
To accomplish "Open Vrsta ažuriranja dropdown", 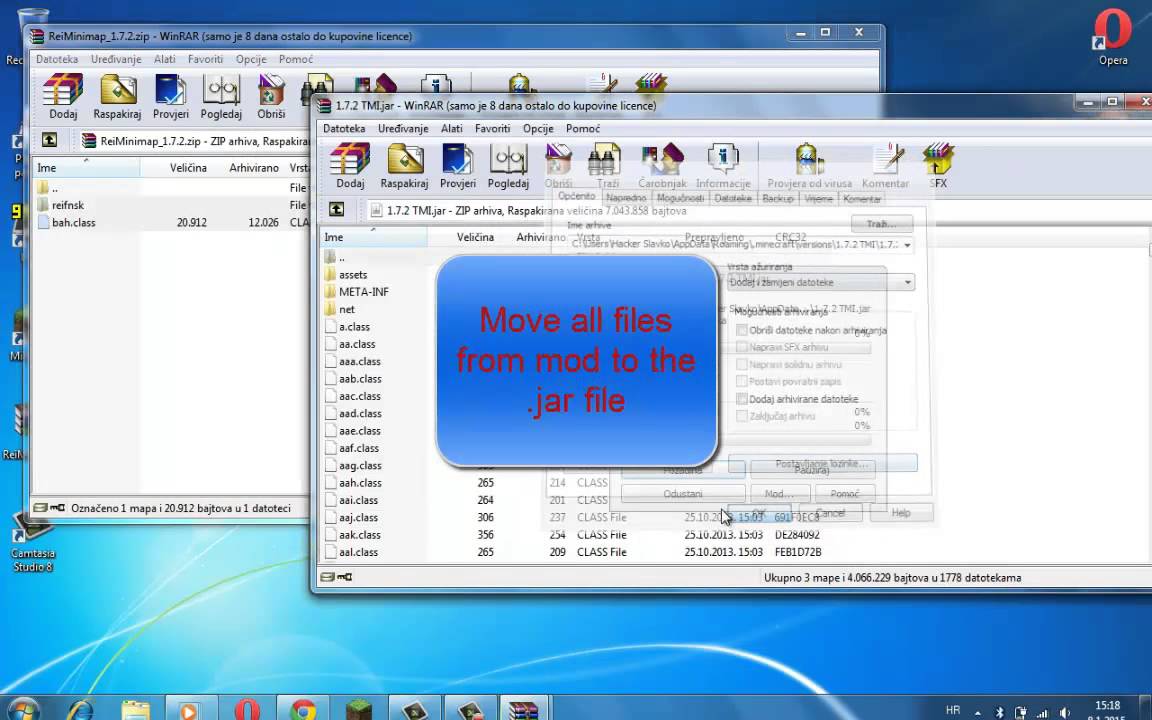I will pyautogui.click(x=821, y=282).
